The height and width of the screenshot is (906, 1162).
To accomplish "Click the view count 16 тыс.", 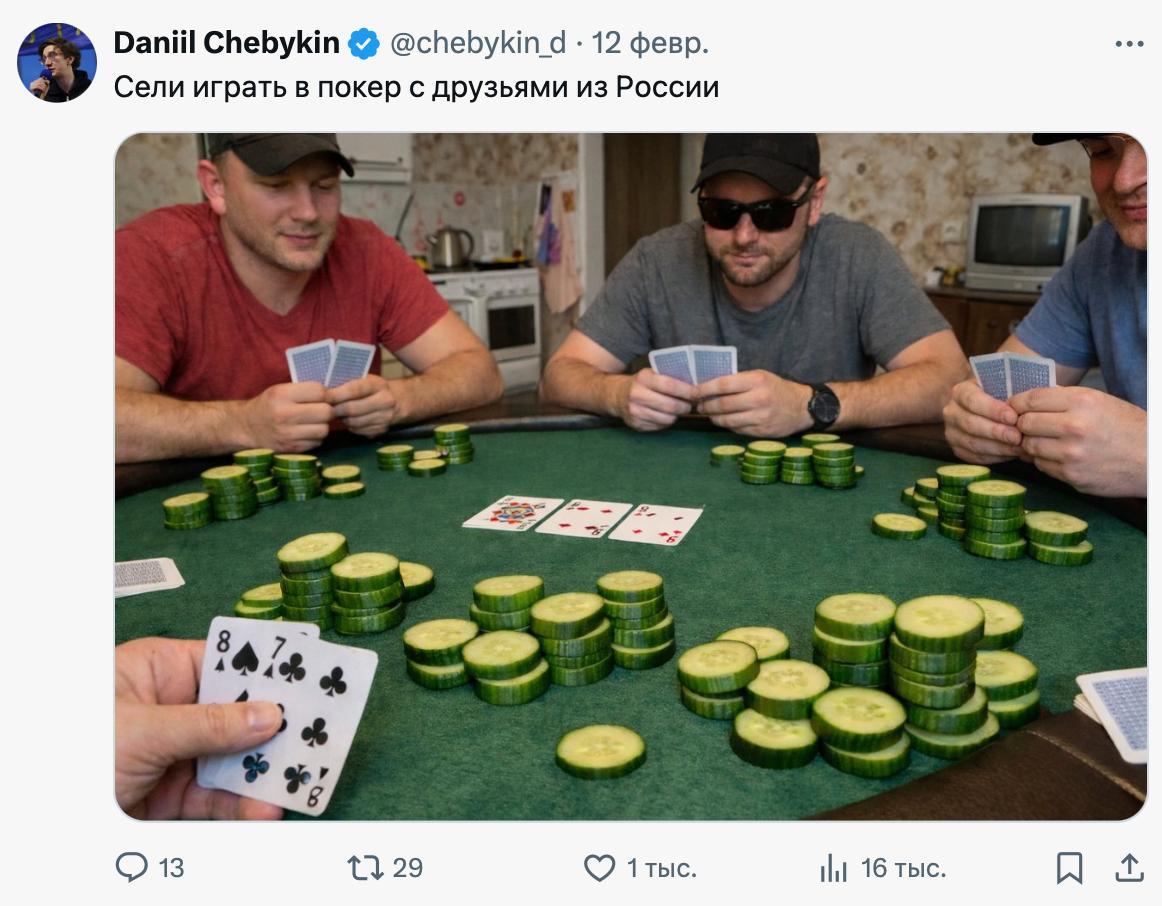I will click(903, 868).
